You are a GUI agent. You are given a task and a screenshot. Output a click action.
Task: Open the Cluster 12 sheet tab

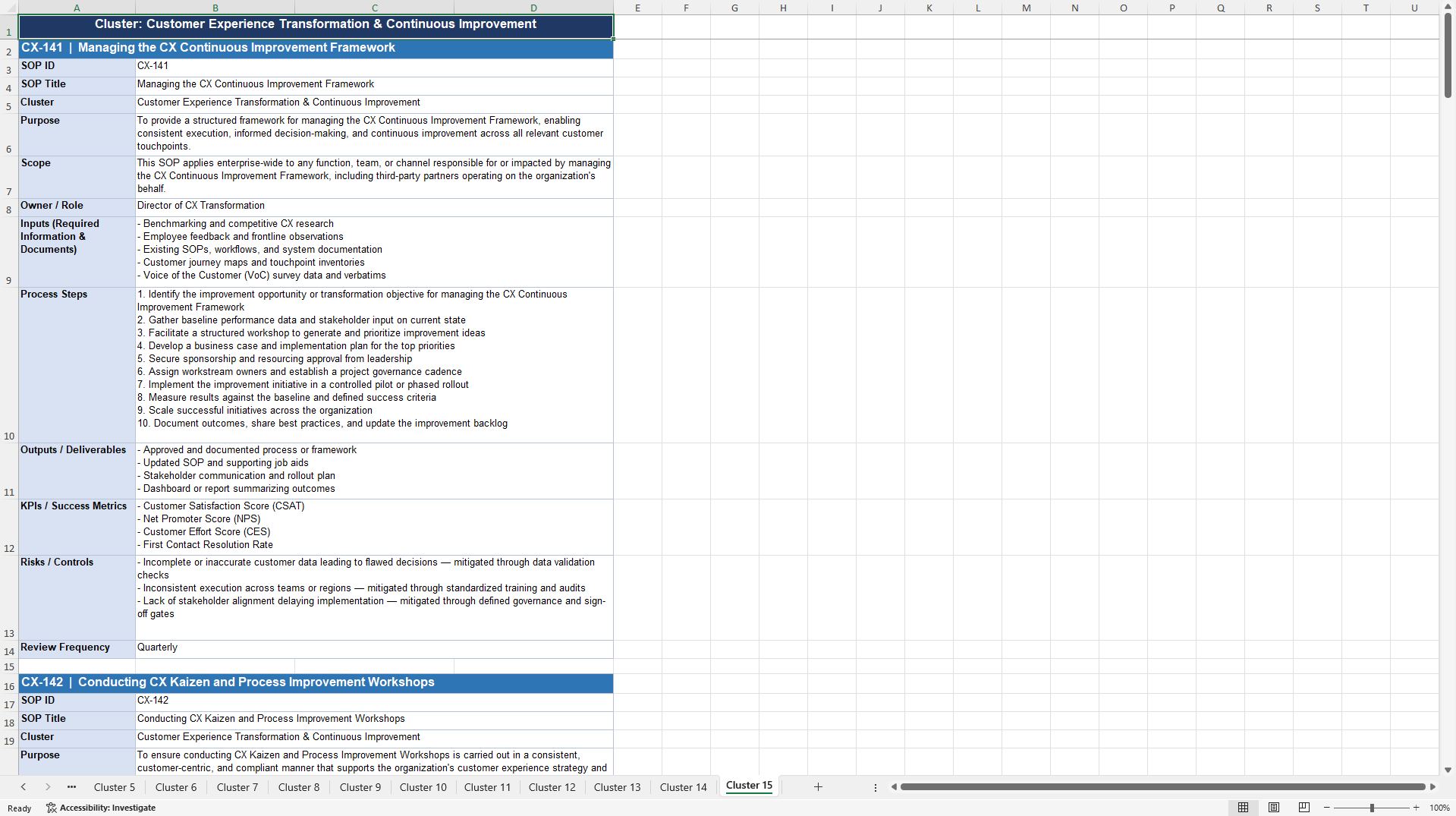552,787
